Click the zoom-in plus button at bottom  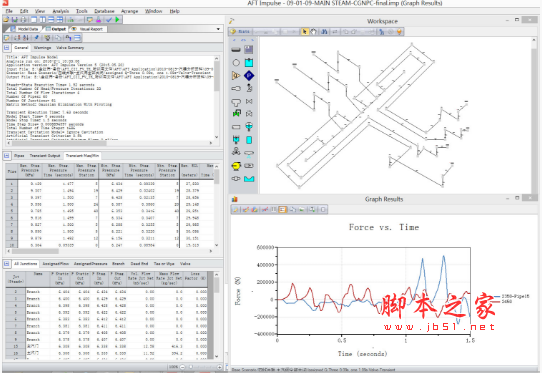click(x=219, y=367)
